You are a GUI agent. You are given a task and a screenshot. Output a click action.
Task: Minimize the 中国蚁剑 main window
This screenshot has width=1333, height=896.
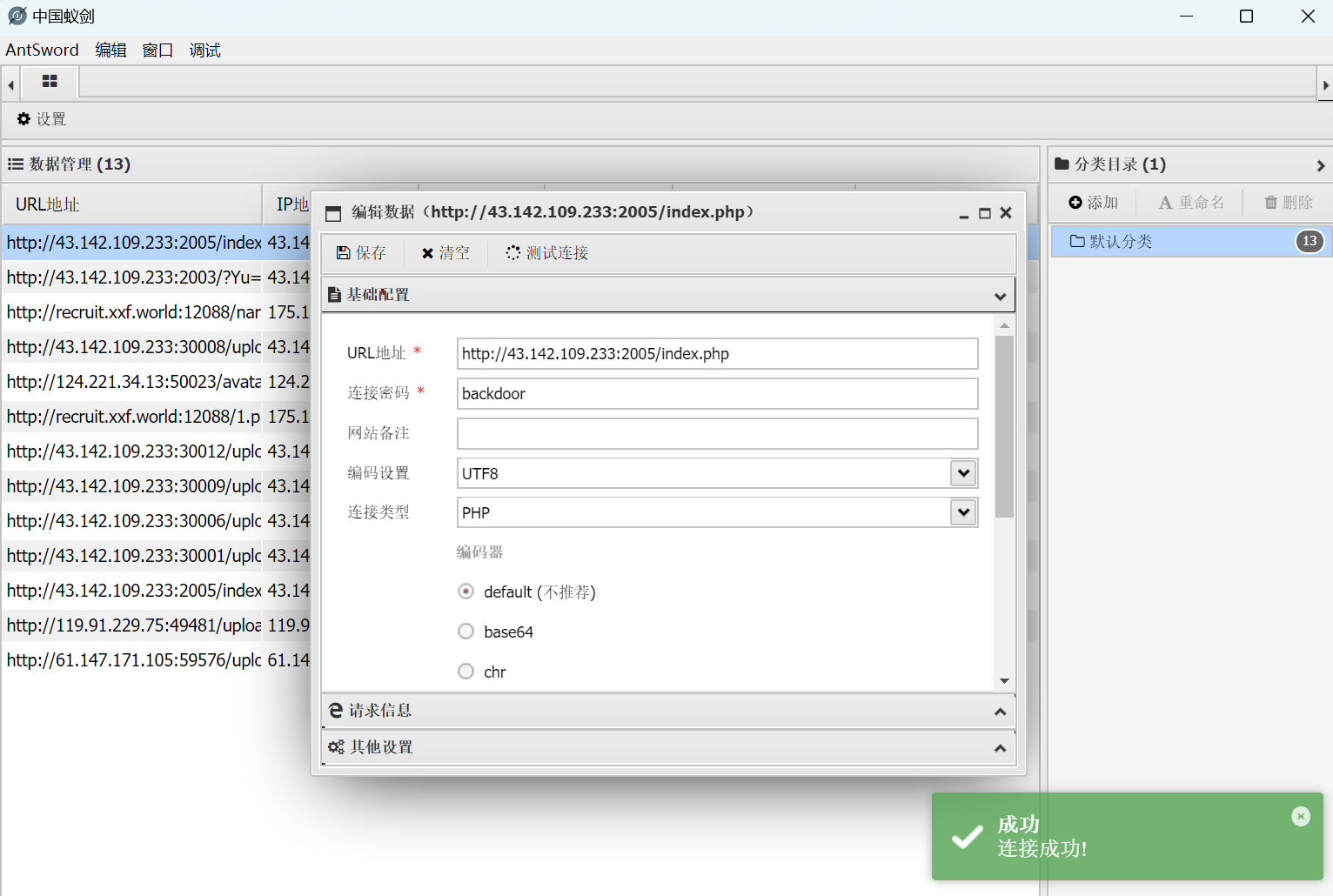click(1186, 17)
